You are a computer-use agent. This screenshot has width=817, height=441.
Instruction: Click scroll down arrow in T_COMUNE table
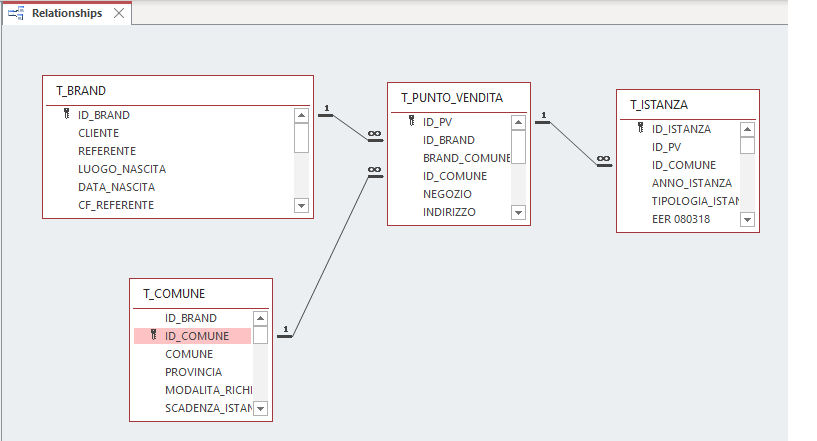click(x=260, y=408)
